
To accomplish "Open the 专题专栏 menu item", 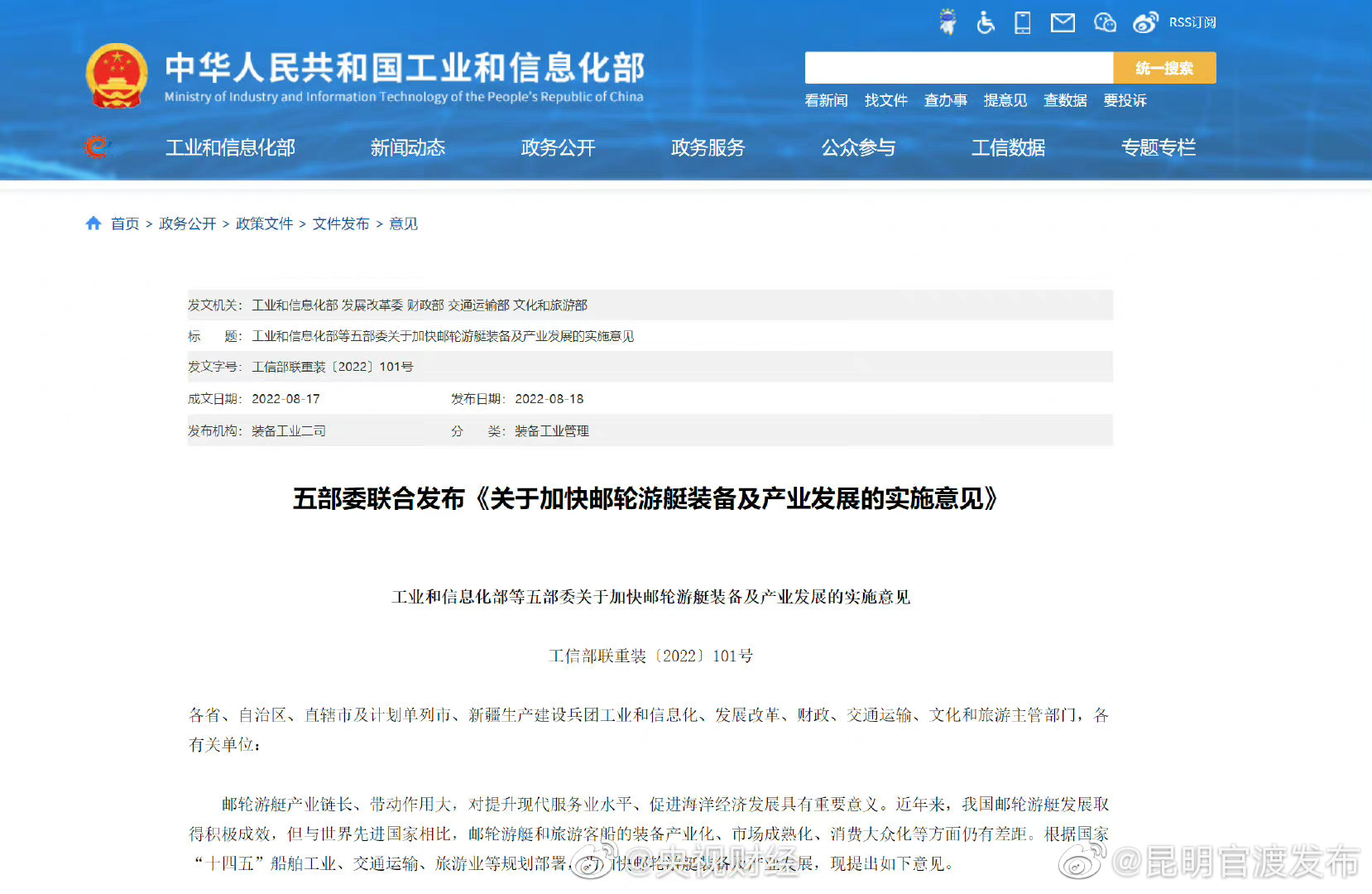I will pos(1159,147).
